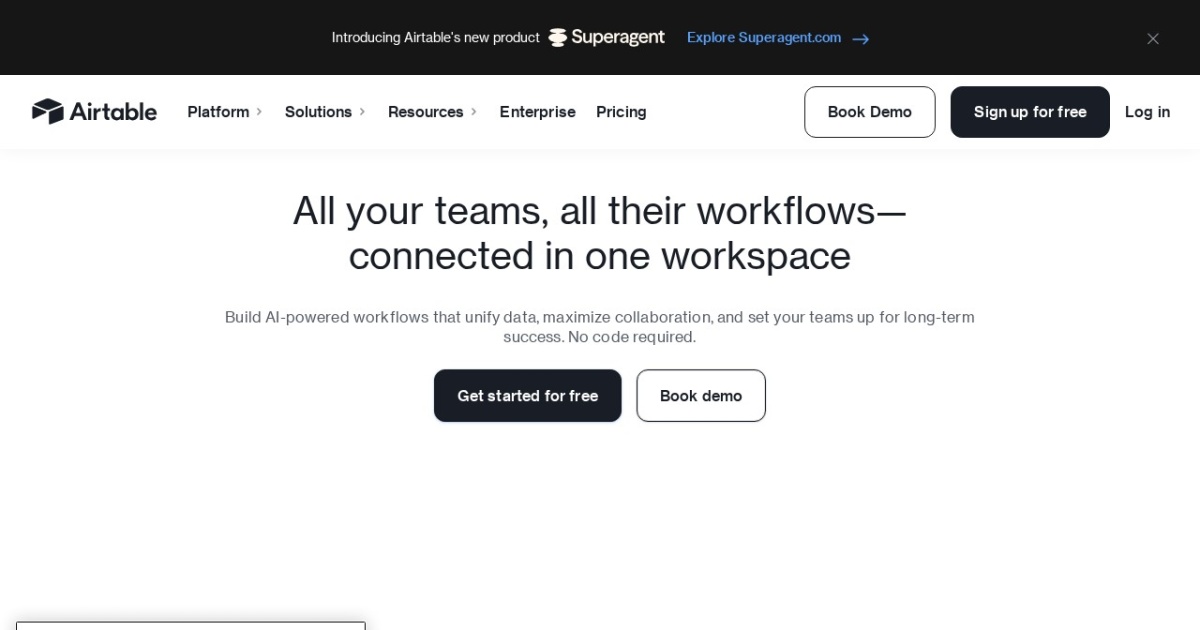Click the arrow icon beside Explore Superagent.com
Viewport: 1200px width, 630px height.
[860, 38]
